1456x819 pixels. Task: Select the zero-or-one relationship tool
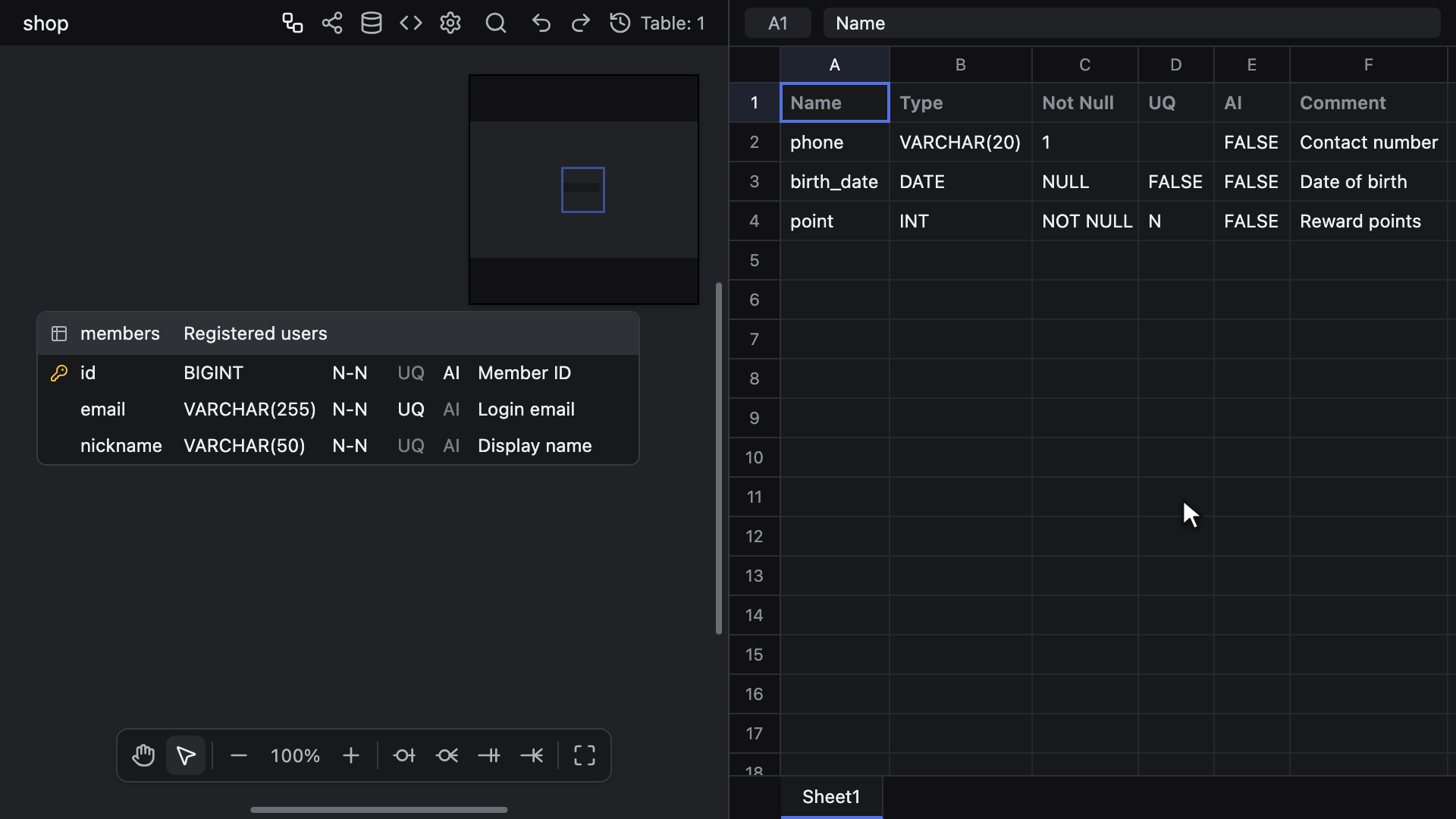[404, 755]
